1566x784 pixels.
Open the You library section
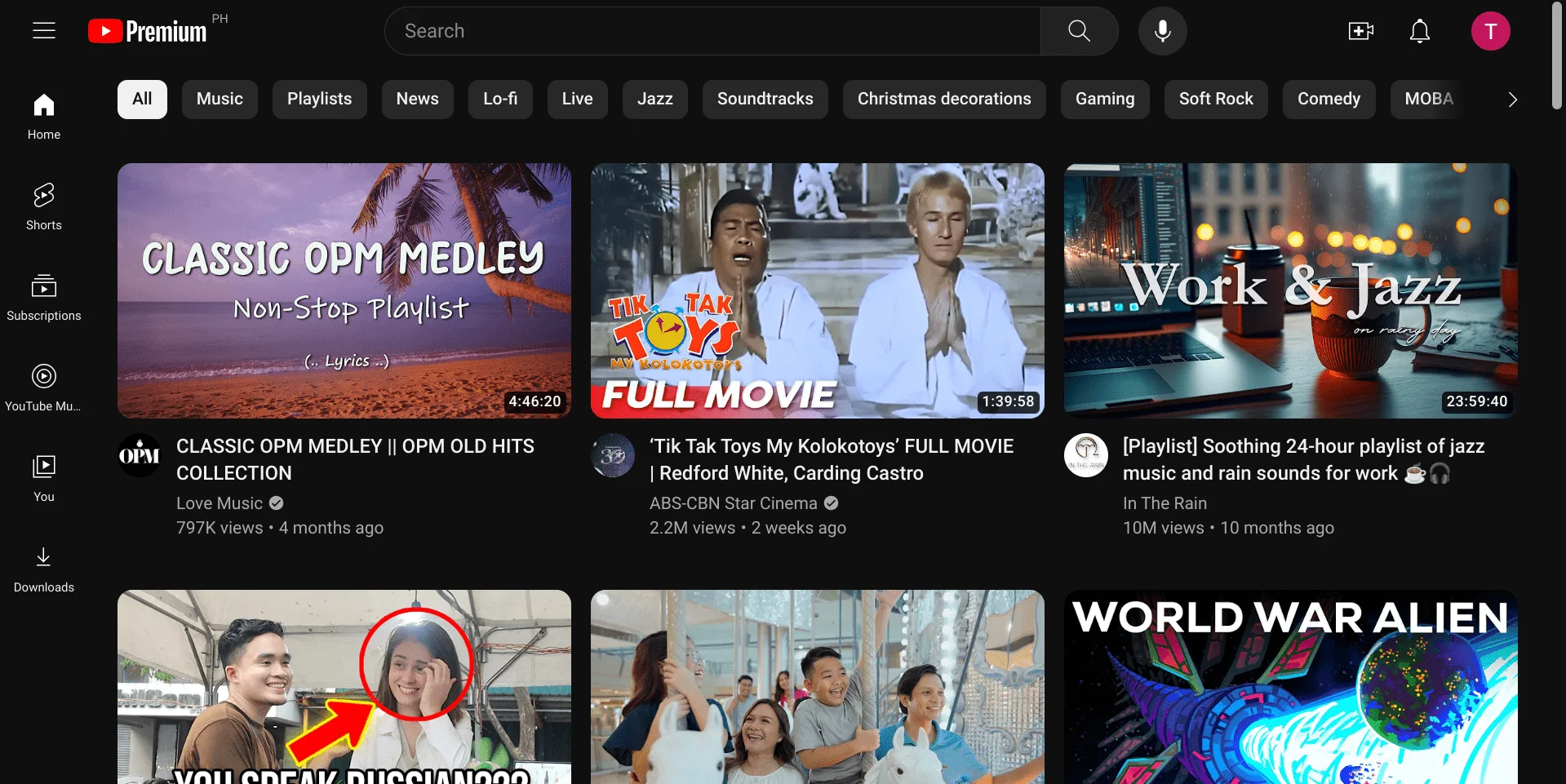(x=44, y=479)
